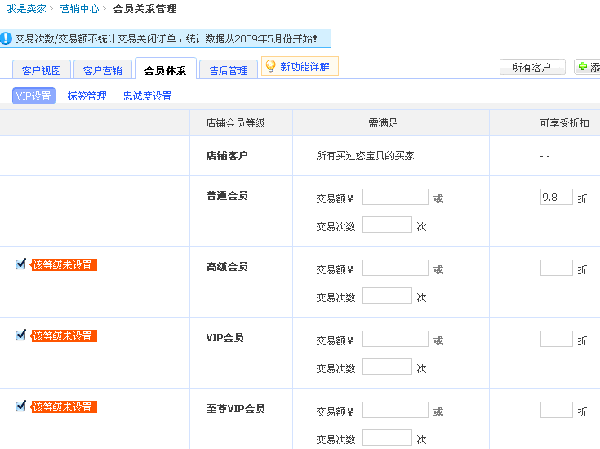The image size is (600, 449).
Task: Click the VIP会员 discount input field
Action: point(555,339)
